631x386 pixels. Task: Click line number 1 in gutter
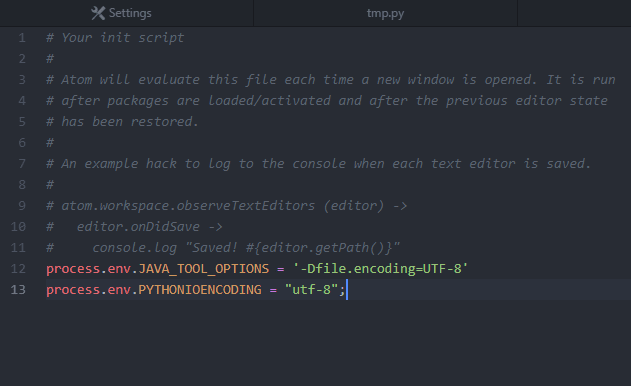(x=22, y=38)
